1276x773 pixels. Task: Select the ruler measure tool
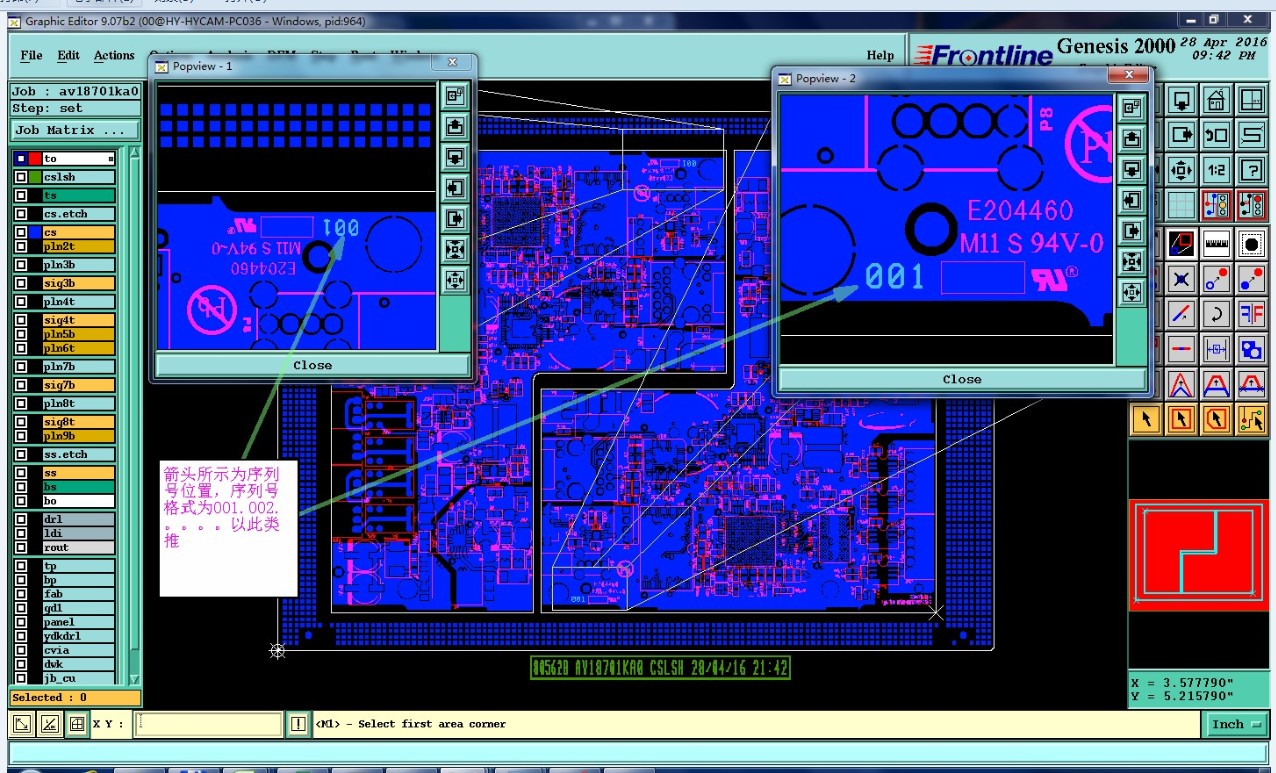[1216, 243]
